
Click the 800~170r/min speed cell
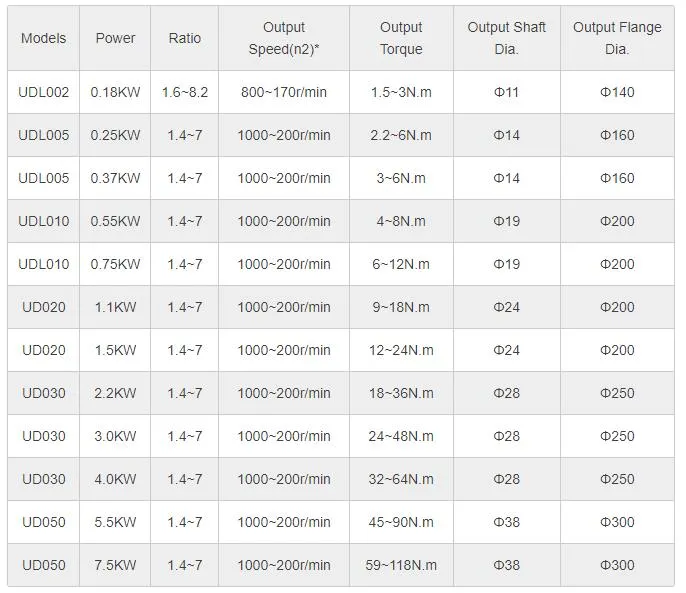point(284,92)
